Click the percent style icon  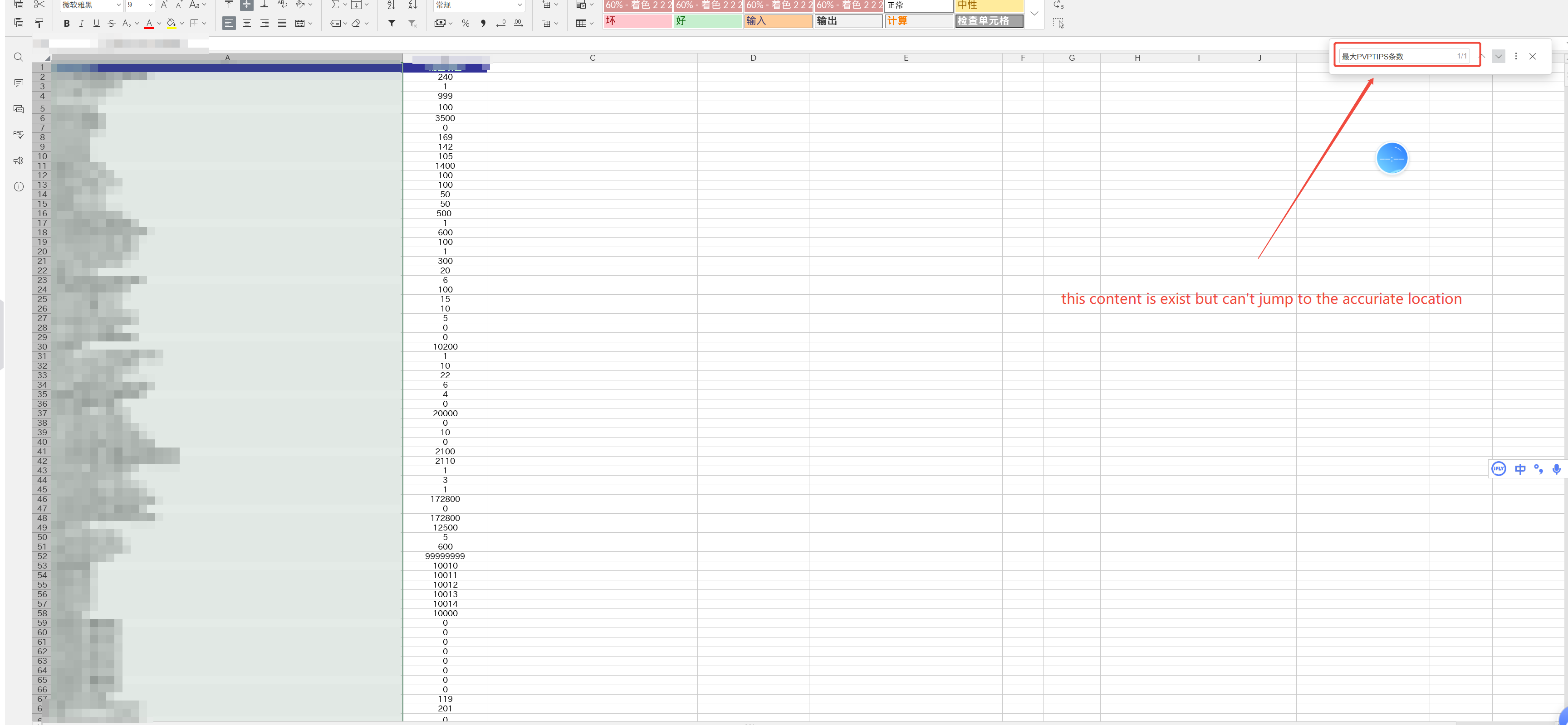(465, 23)
